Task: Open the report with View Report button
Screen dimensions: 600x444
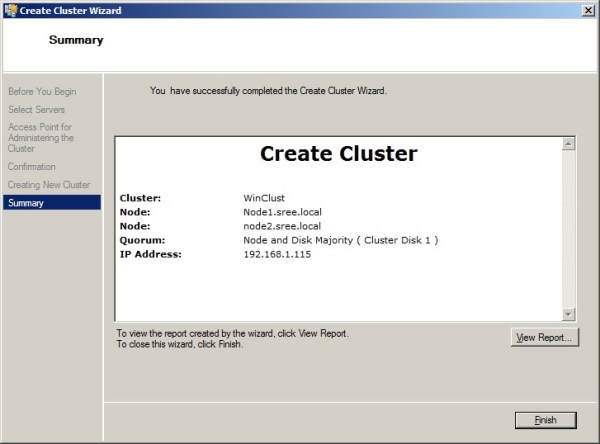Action: (x=544, y=338)
